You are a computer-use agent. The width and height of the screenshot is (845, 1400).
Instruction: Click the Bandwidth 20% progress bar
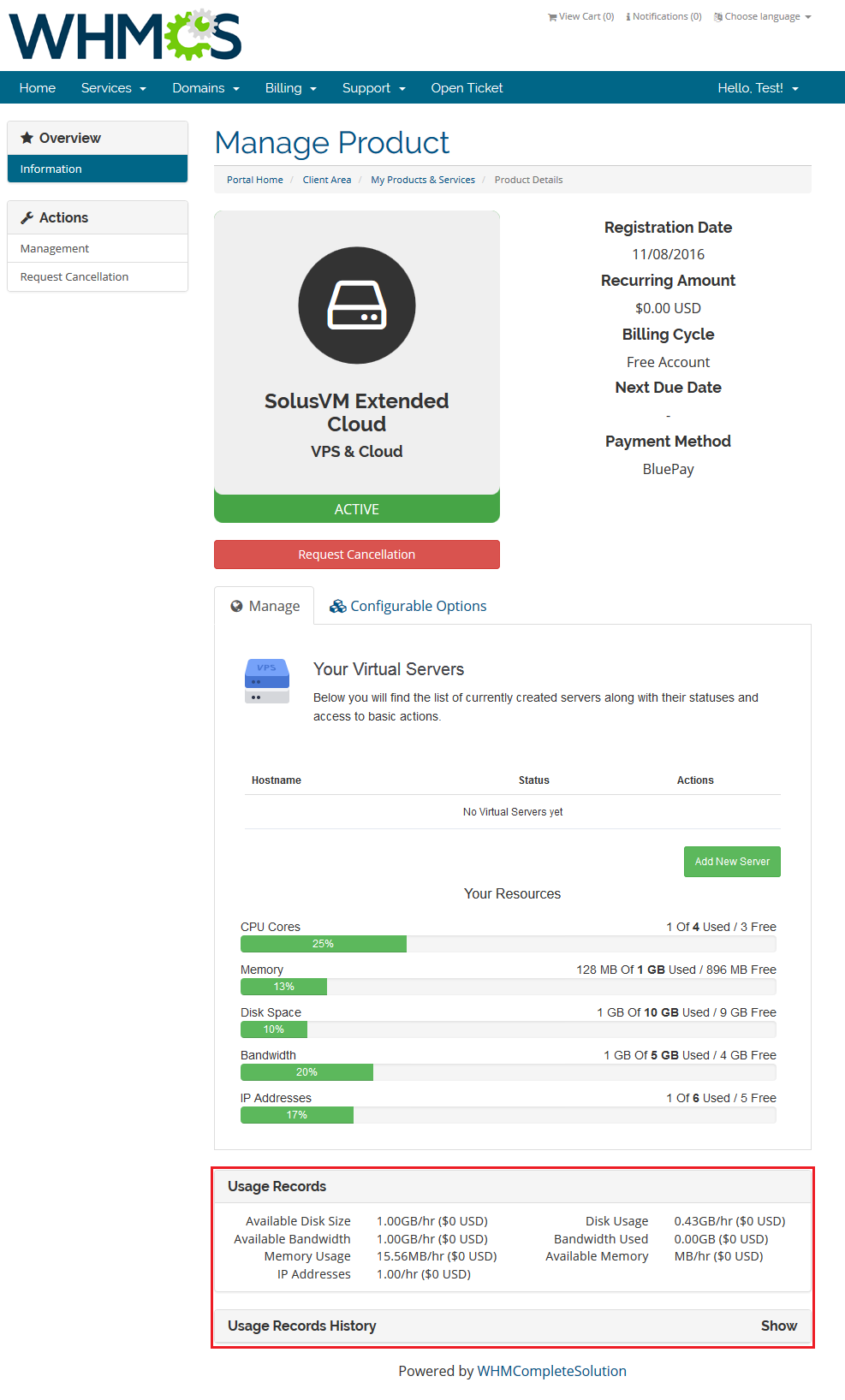coord(306,1072)
